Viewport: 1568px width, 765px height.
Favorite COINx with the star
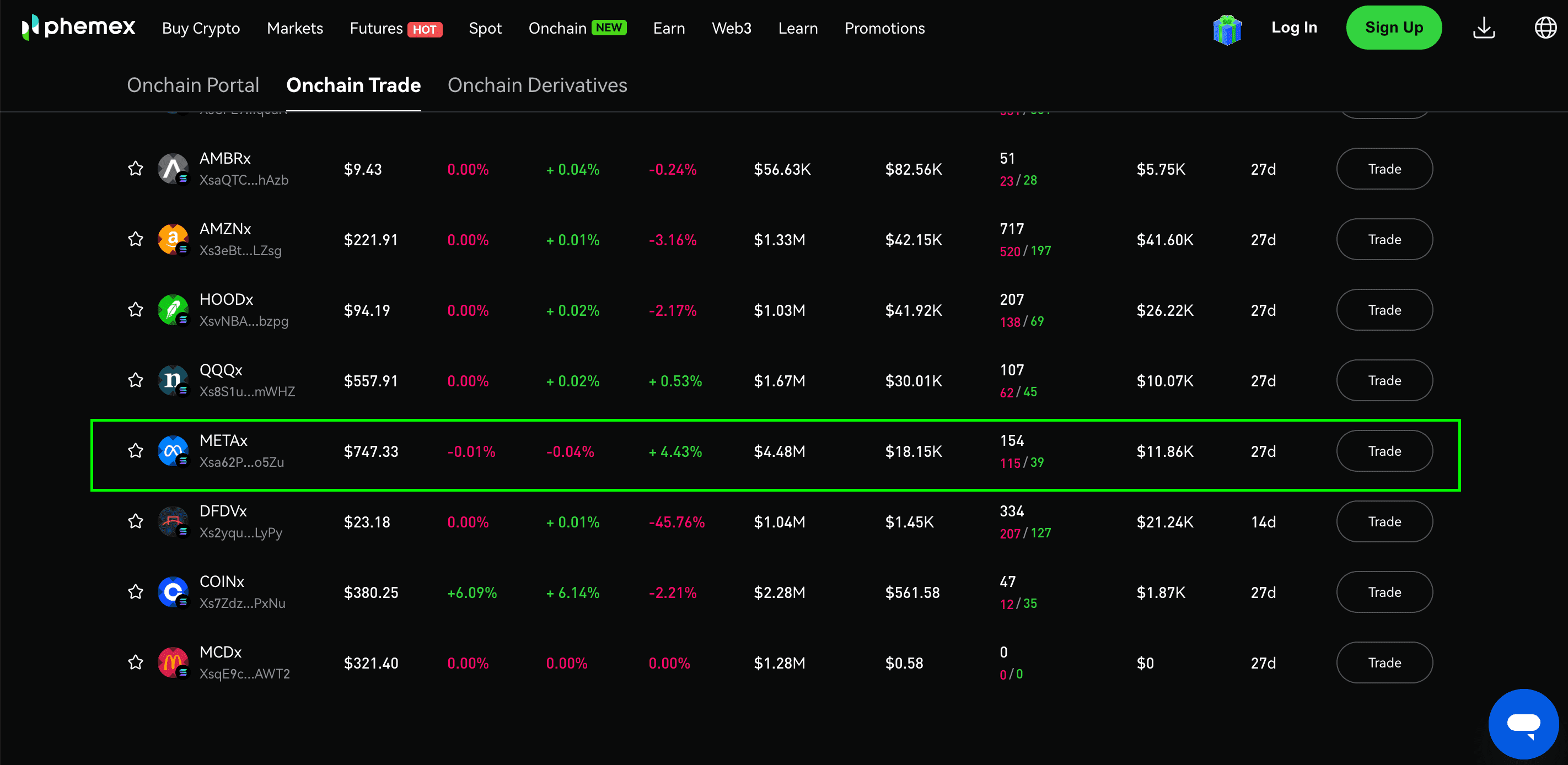[135, 592]
